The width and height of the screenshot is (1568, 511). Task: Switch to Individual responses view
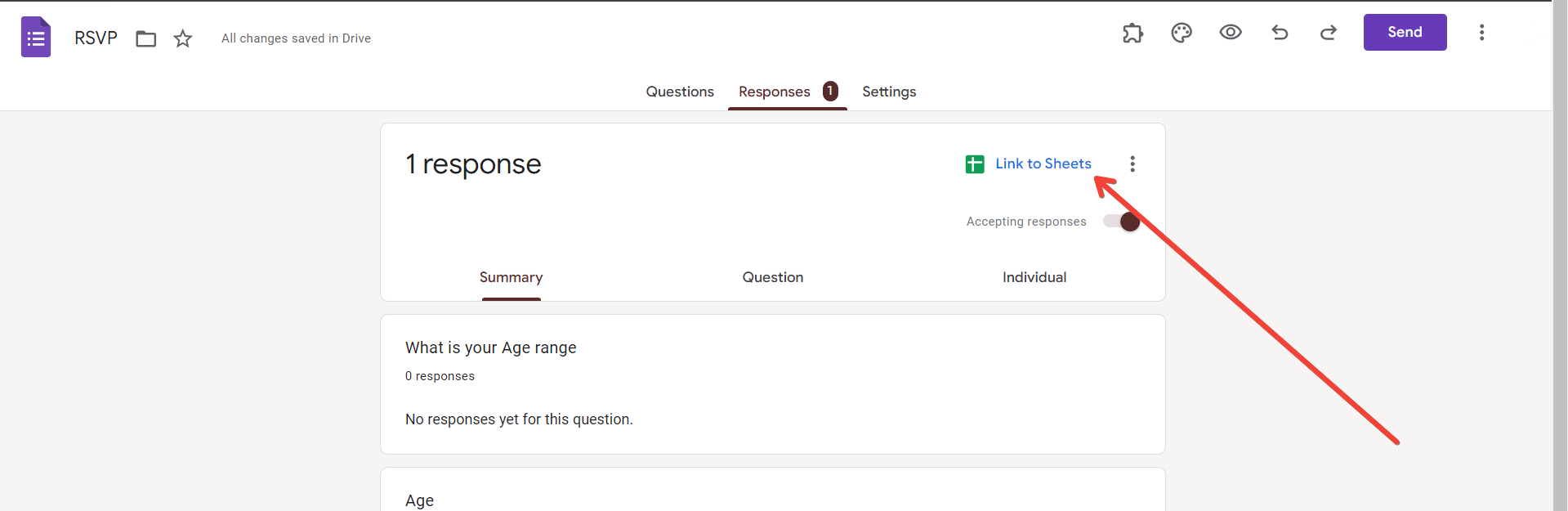[1034, 277]
